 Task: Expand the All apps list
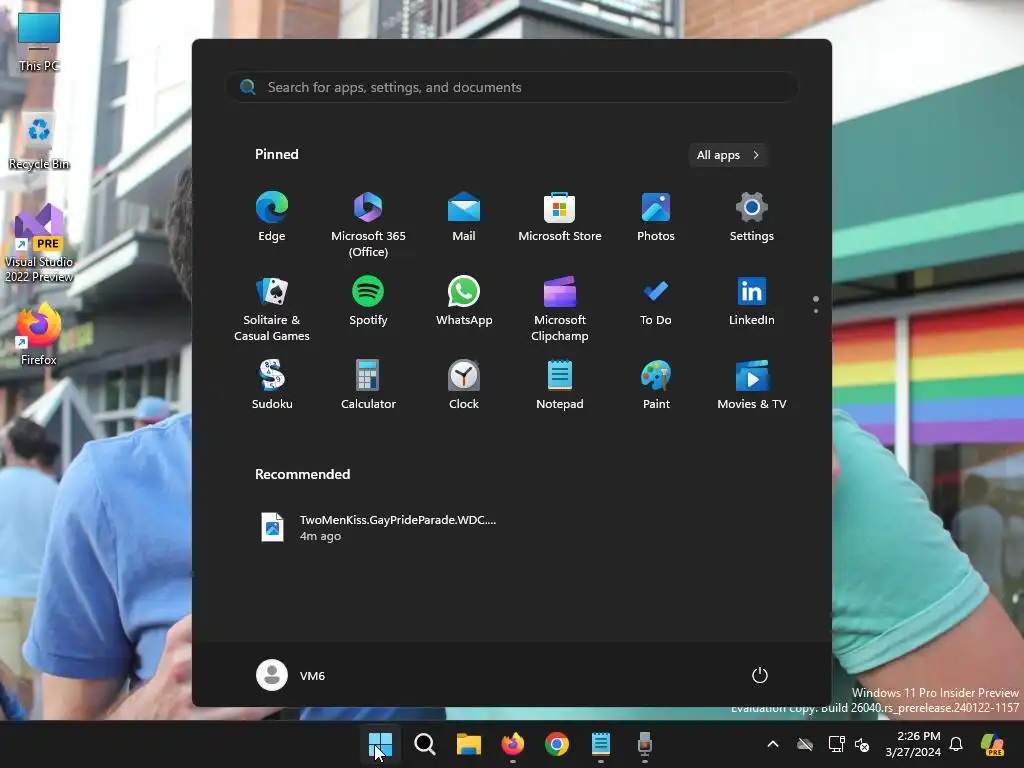[x=728, y=155]
